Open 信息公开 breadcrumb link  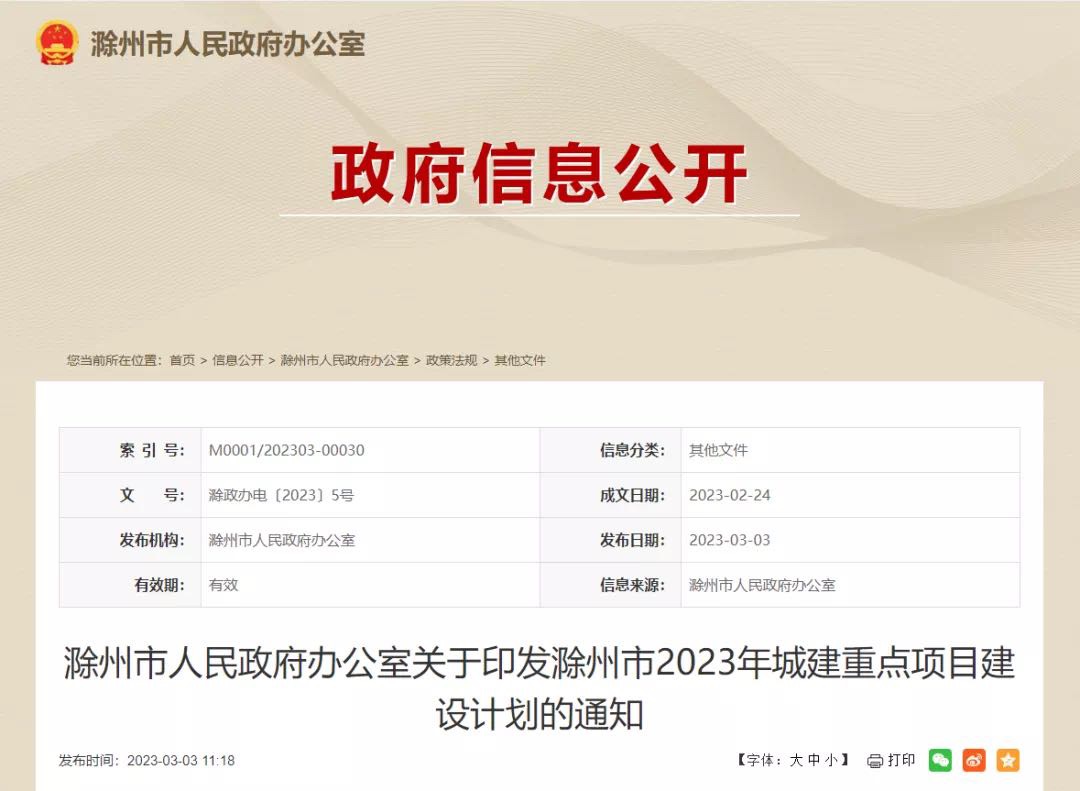[238, 360]
